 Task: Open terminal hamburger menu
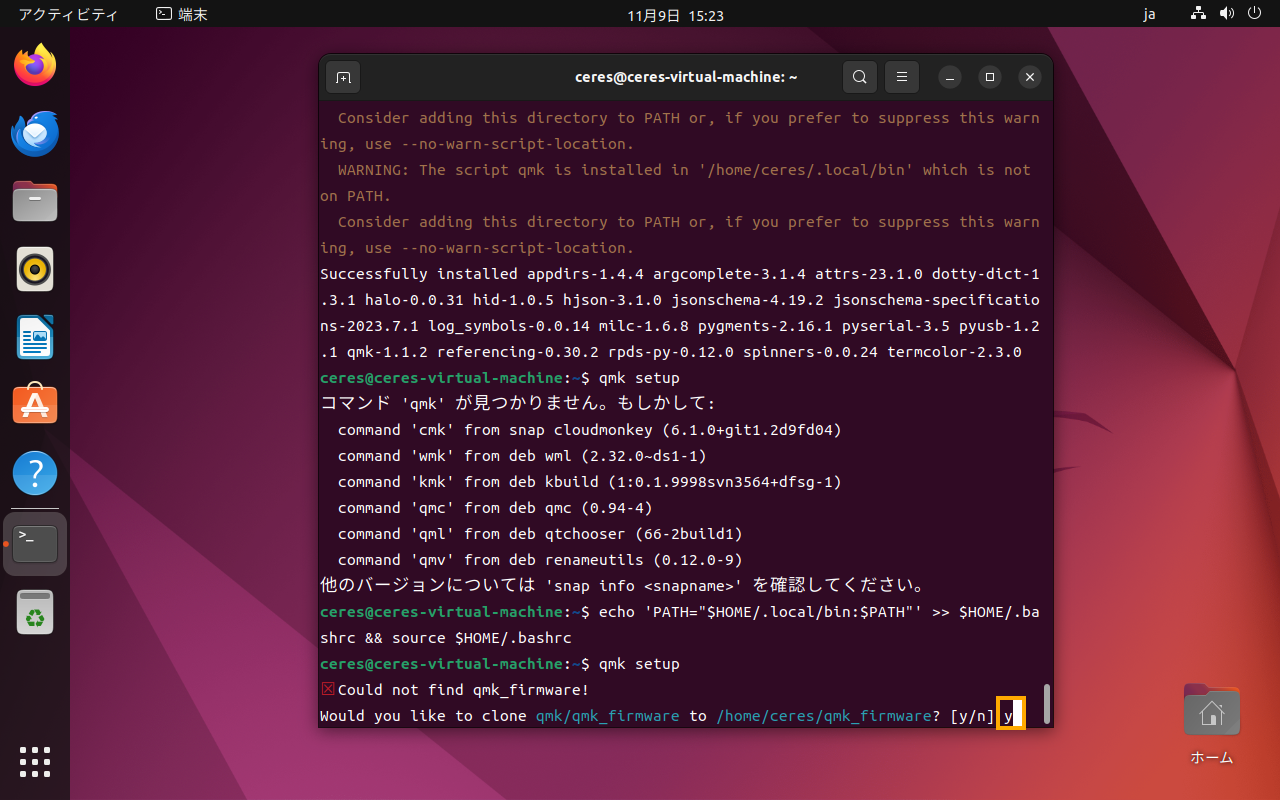pos(901,77)
